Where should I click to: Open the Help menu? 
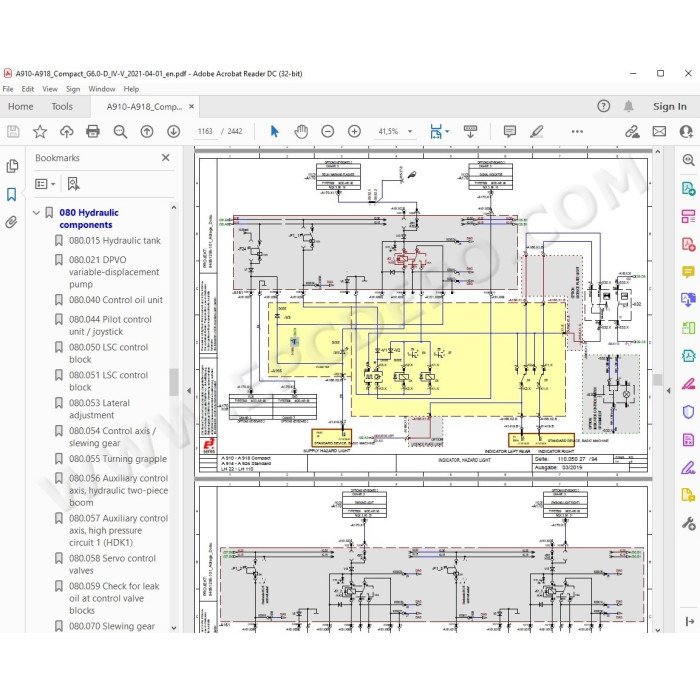click(x=131, y=89)
